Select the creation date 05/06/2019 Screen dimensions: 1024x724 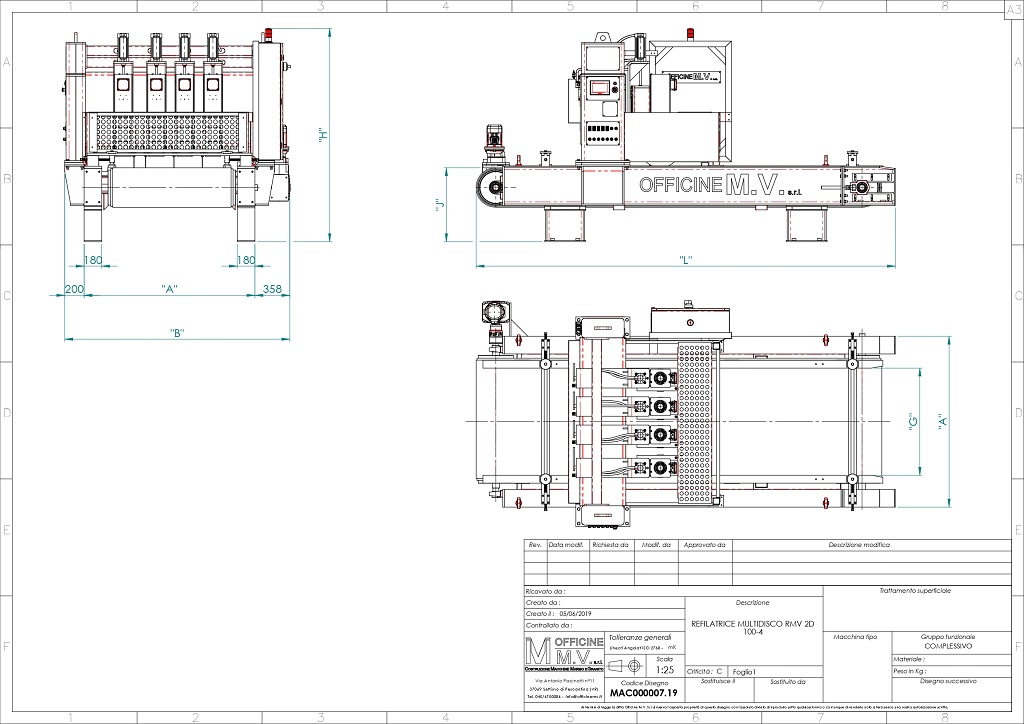575,614
